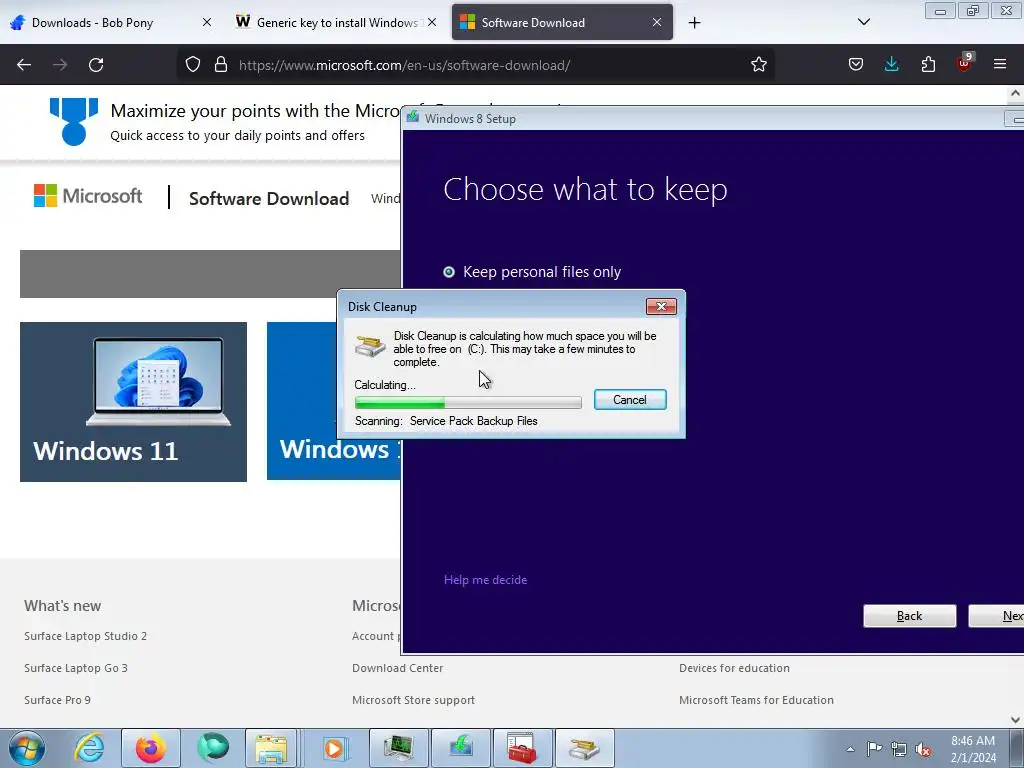Click the site security padlock icon
Image resolution: width=1024 pixels, height=768 pixels.
pyautogui.click(x=221, y=65)
